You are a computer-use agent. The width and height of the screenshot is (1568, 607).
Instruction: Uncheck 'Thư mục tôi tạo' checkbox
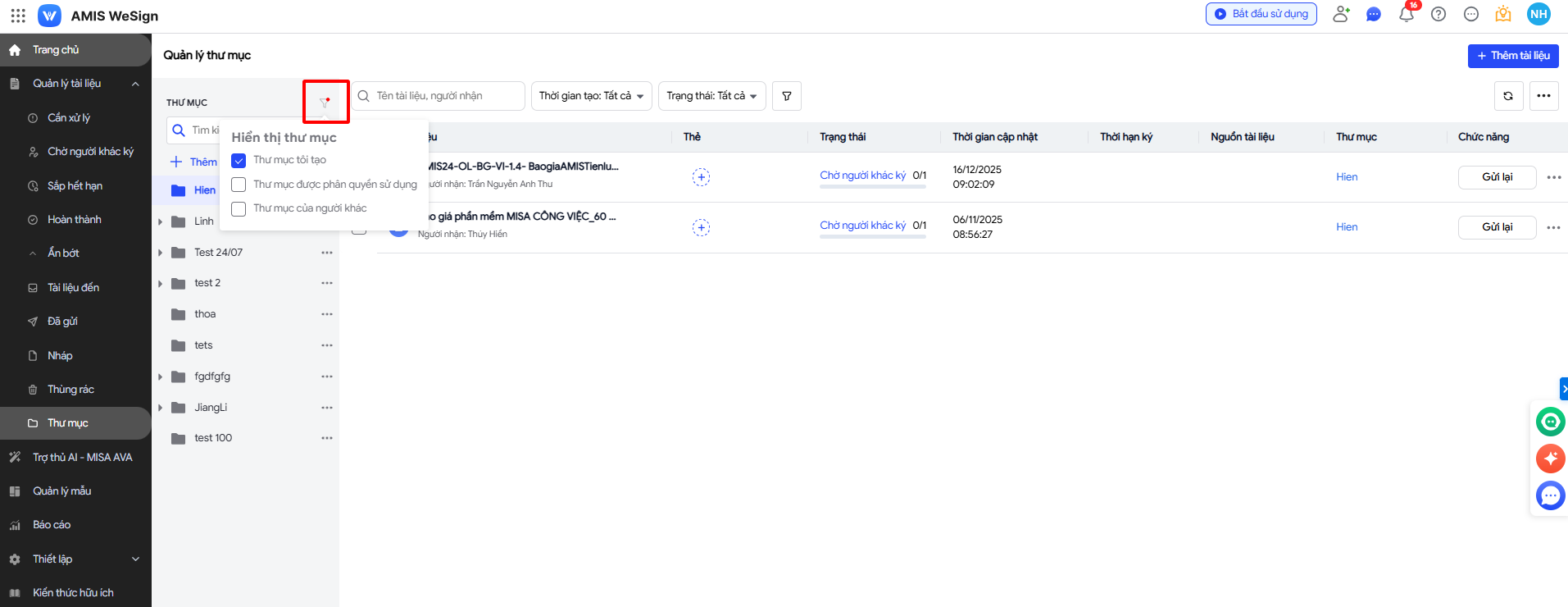click(239, 160)
